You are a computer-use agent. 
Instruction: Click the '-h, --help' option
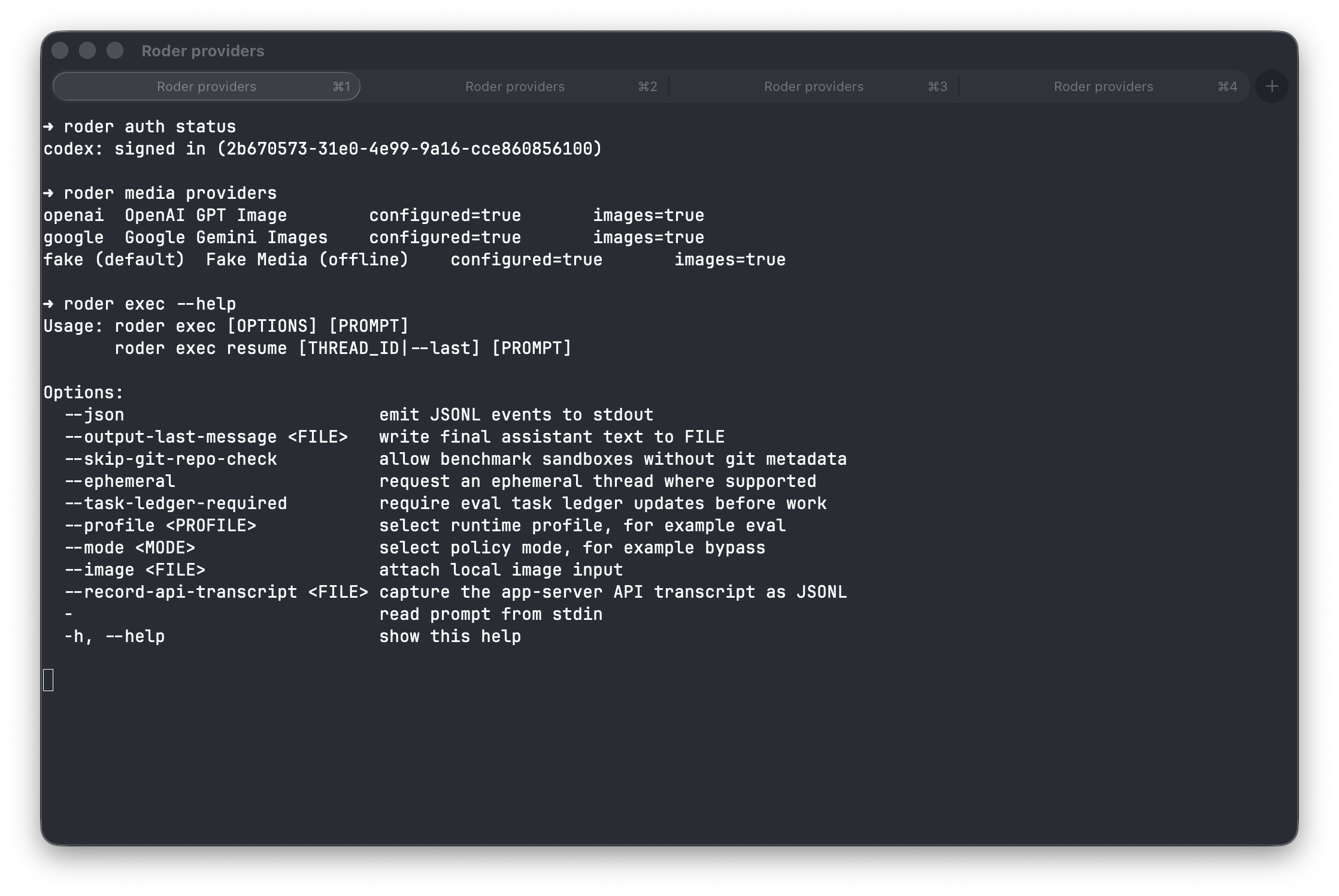pos(114,636)
